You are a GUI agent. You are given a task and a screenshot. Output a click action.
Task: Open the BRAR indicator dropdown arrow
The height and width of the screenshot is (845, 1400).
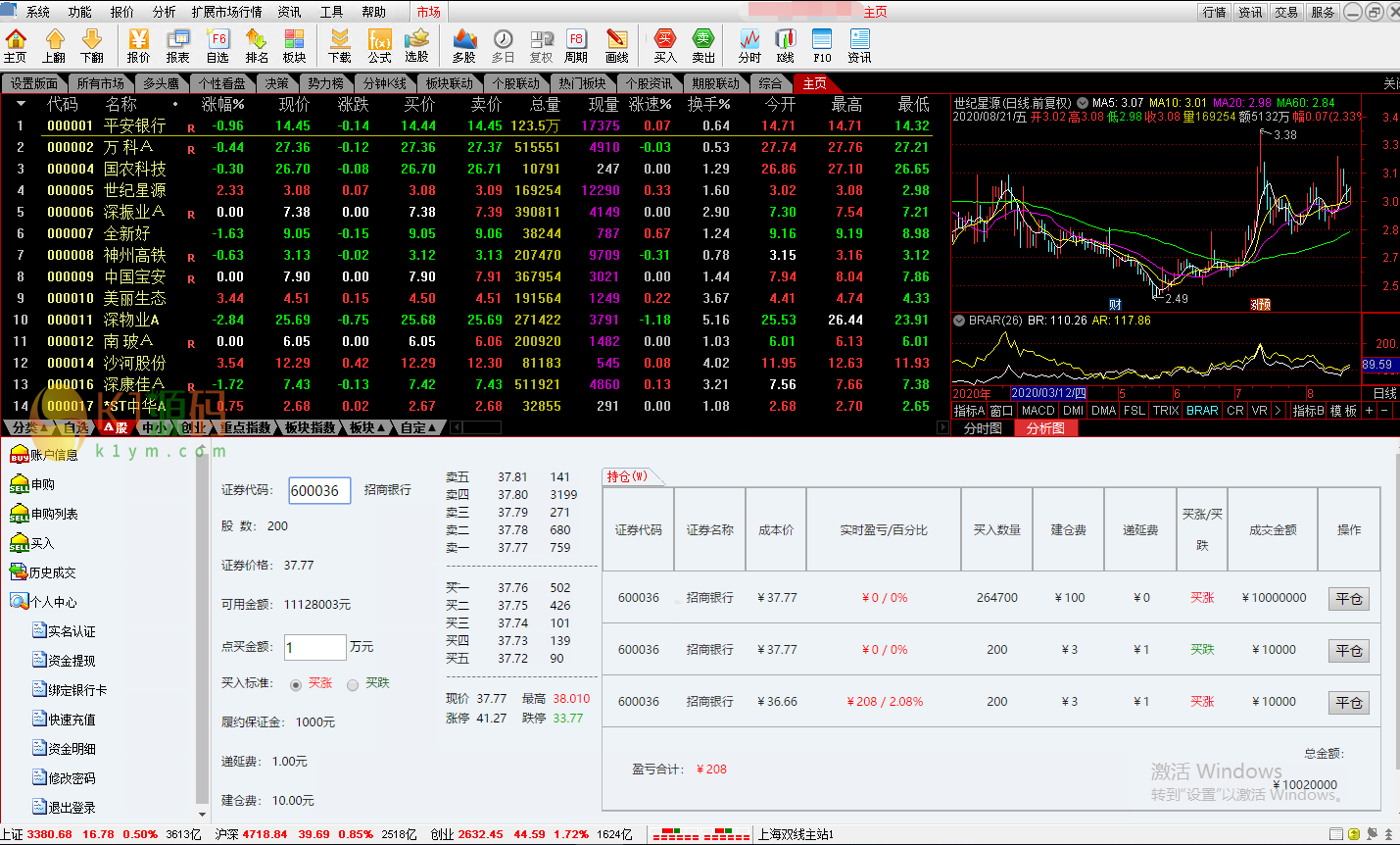958,321
